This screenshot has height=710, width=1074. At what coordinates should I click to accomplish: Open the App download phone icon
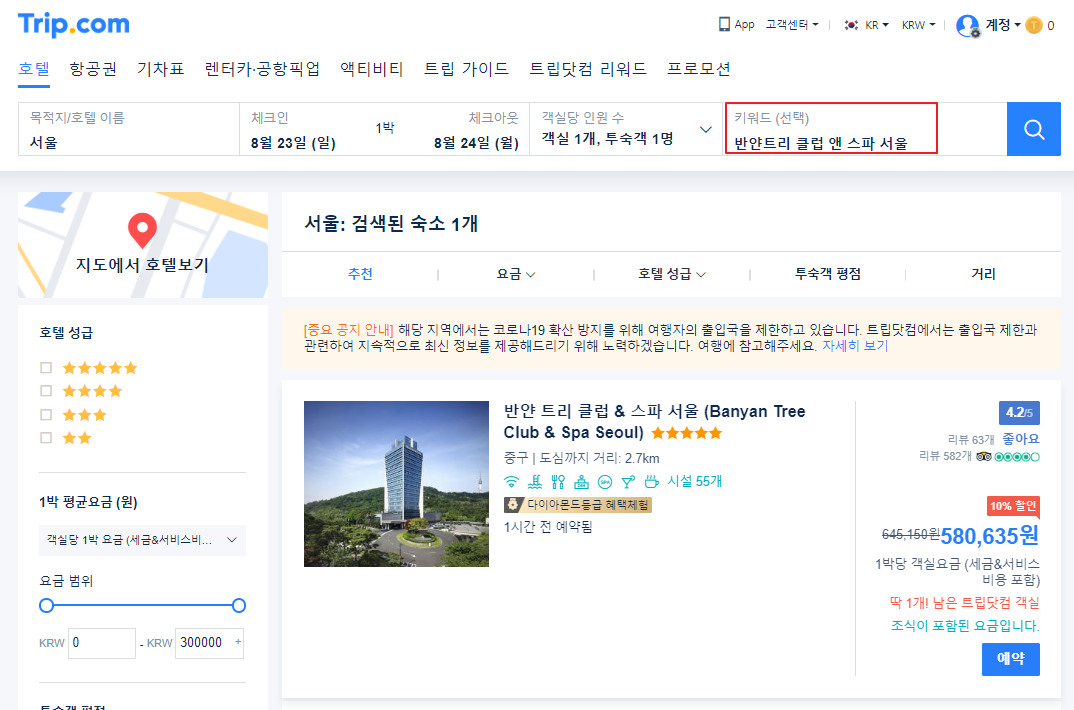[x=724, y=25]
